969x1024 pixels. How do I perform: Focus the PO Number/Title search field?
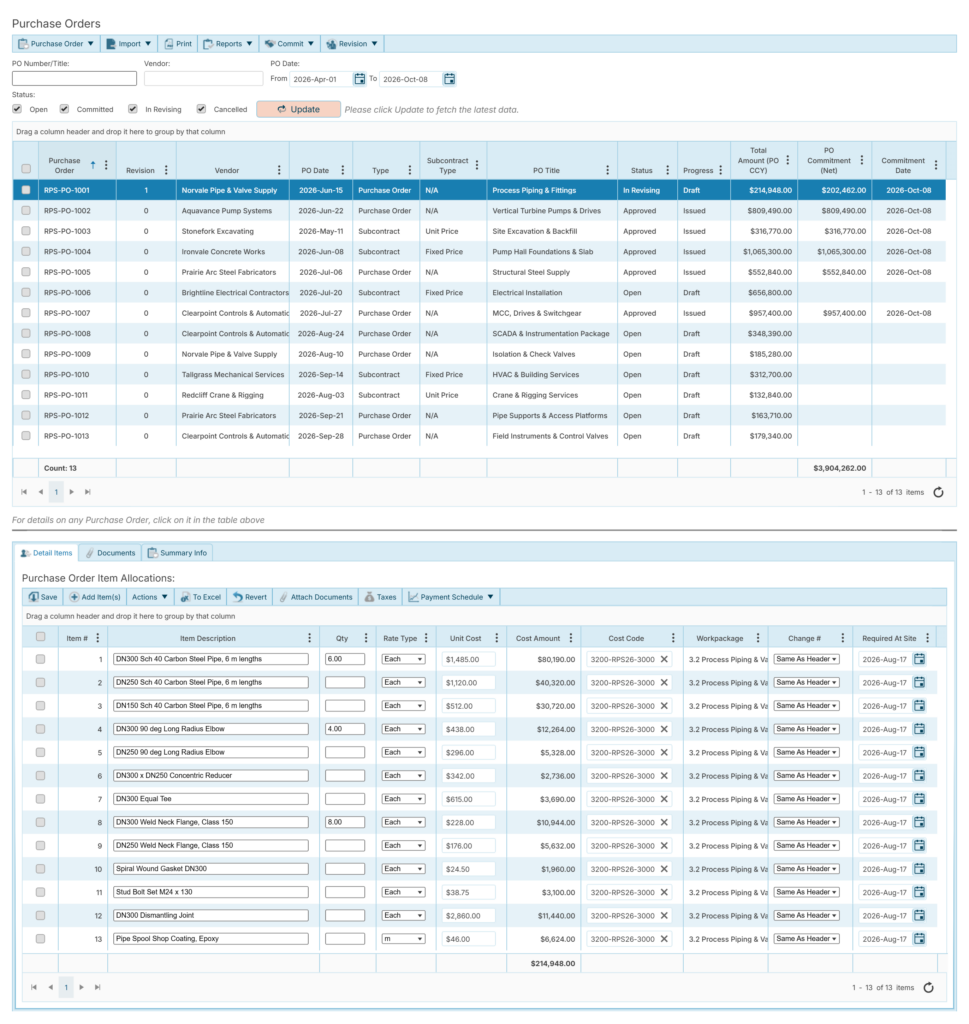74,79
